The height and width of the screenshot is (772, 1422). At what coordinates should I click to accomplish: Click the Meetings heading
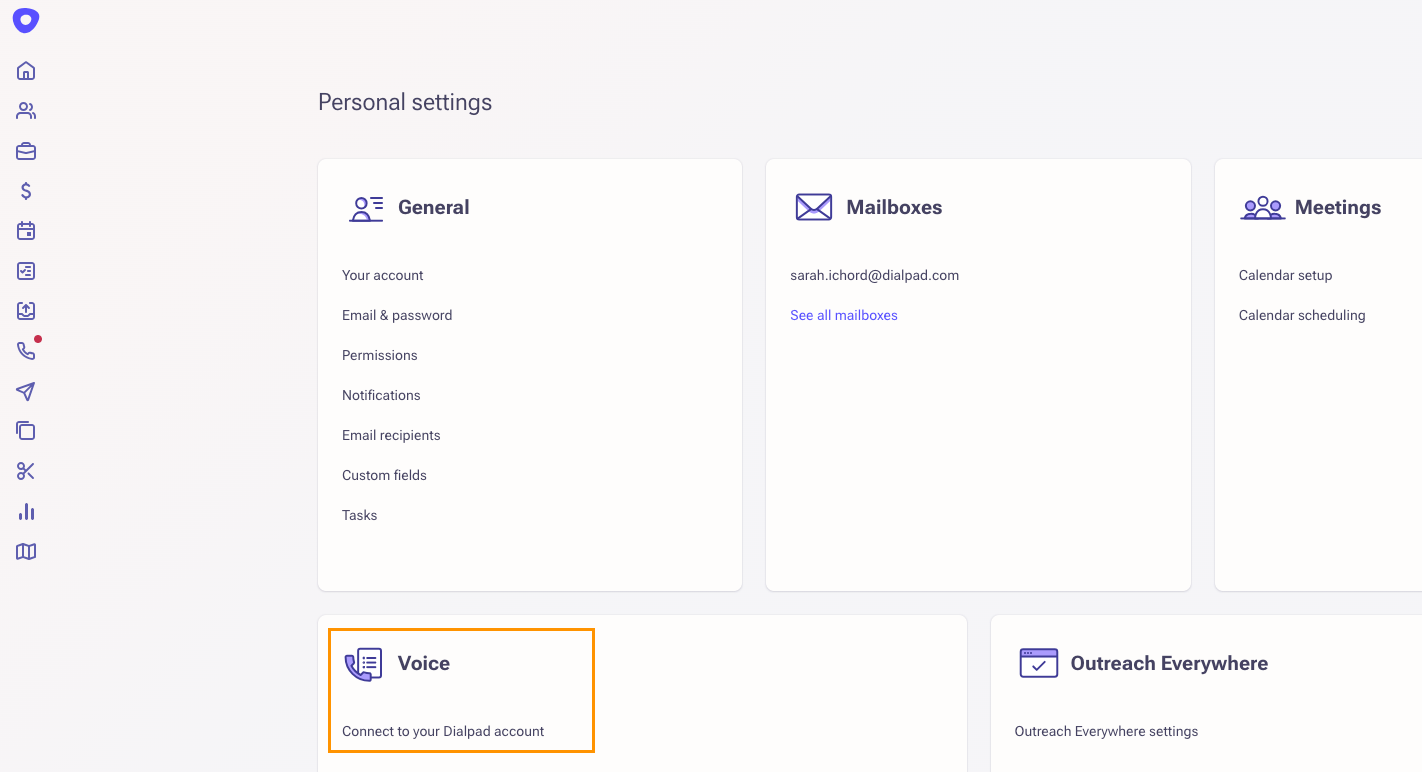(x=1338, y=207)
